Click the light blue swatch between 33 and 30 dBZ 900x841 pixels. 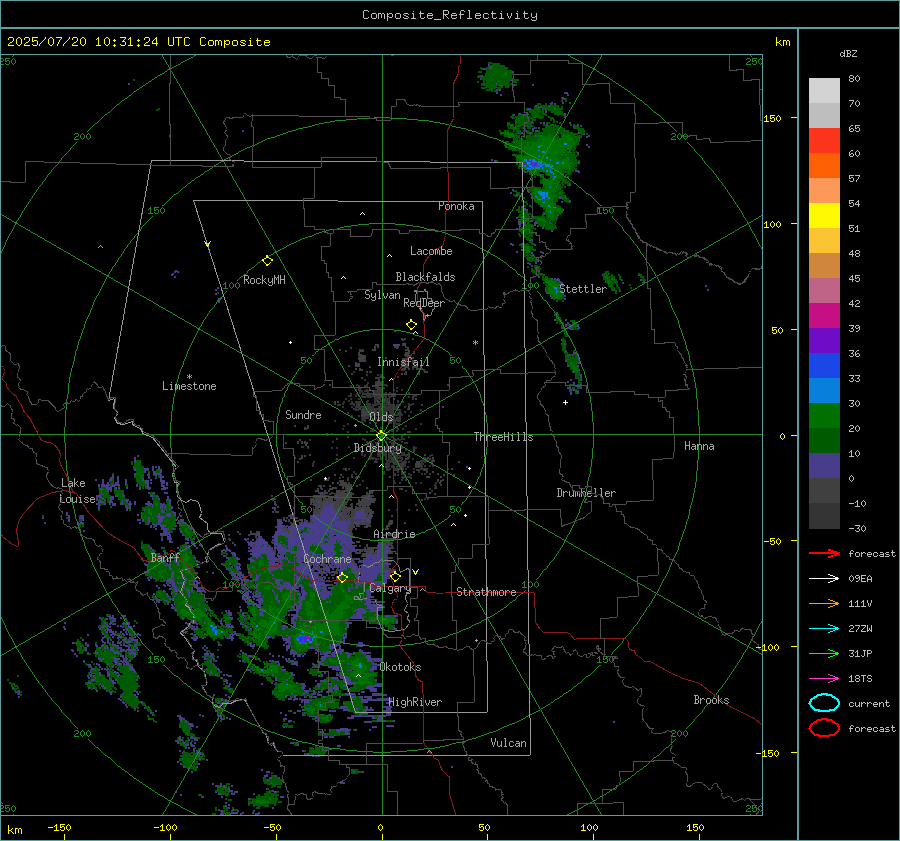824,391
